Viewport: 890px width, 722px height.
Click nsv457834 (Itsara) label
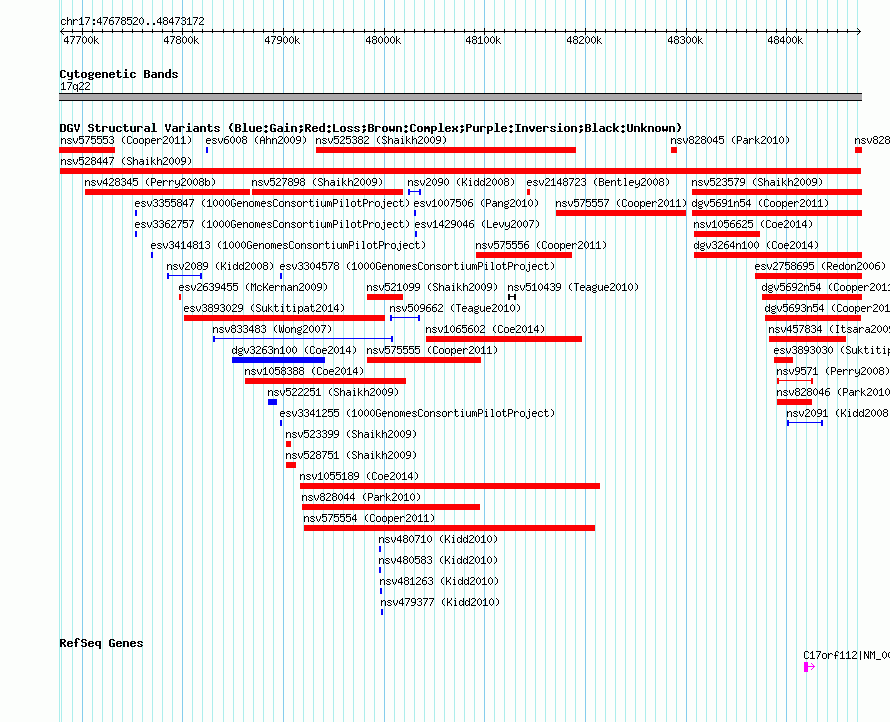tap(829, 329)
